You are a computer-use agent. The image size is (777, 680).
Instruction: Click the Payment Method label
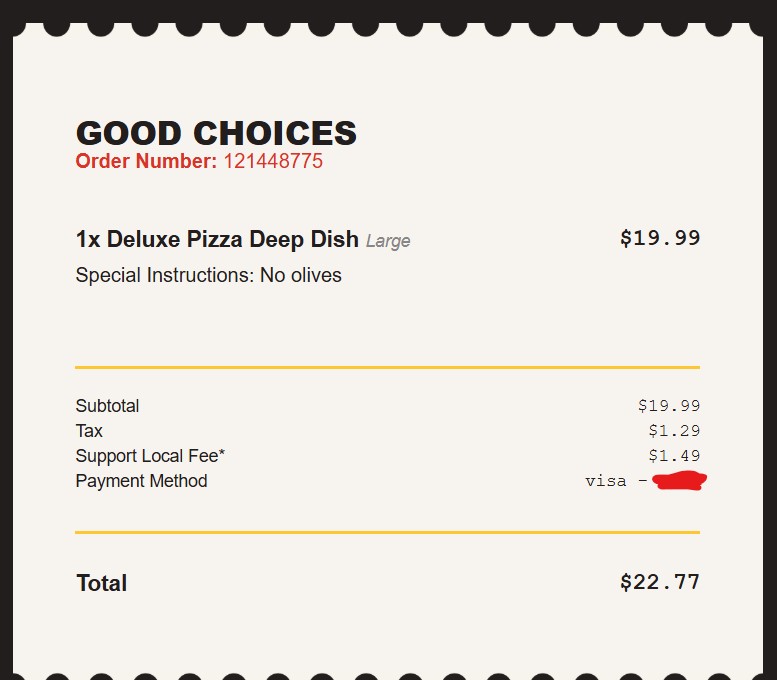coord(141,481)
